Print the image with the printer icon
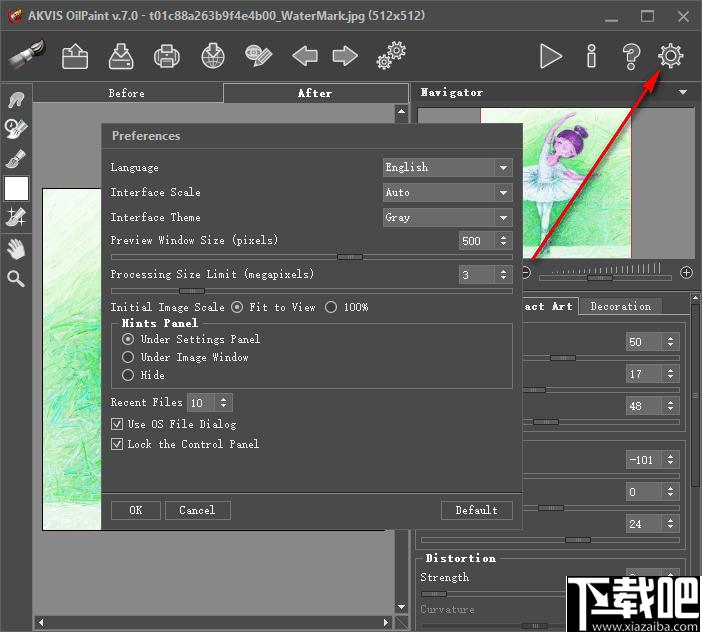Viewport: 702px width, 632px height. point(167,56)
